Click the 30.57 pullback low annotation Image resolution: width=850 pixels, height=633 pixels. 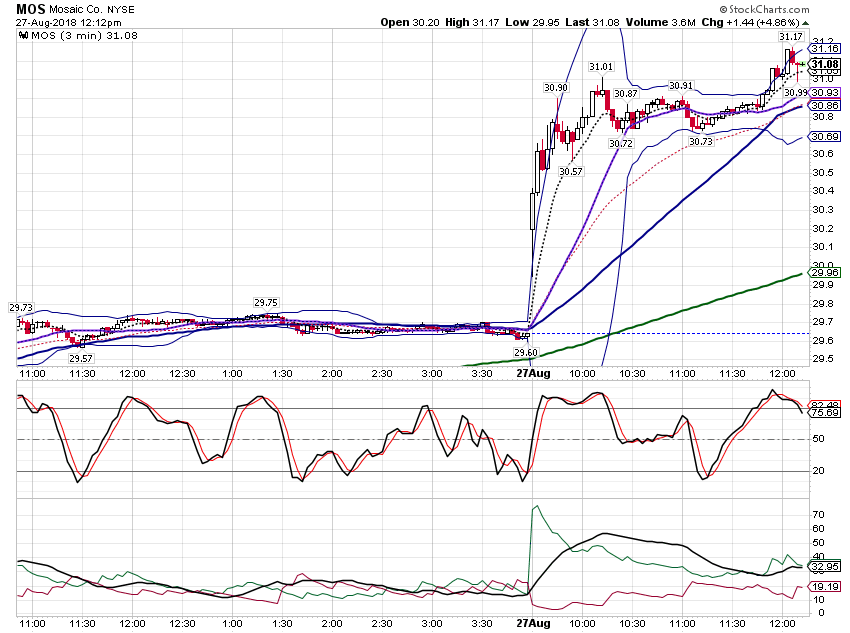tap(571, 171)
